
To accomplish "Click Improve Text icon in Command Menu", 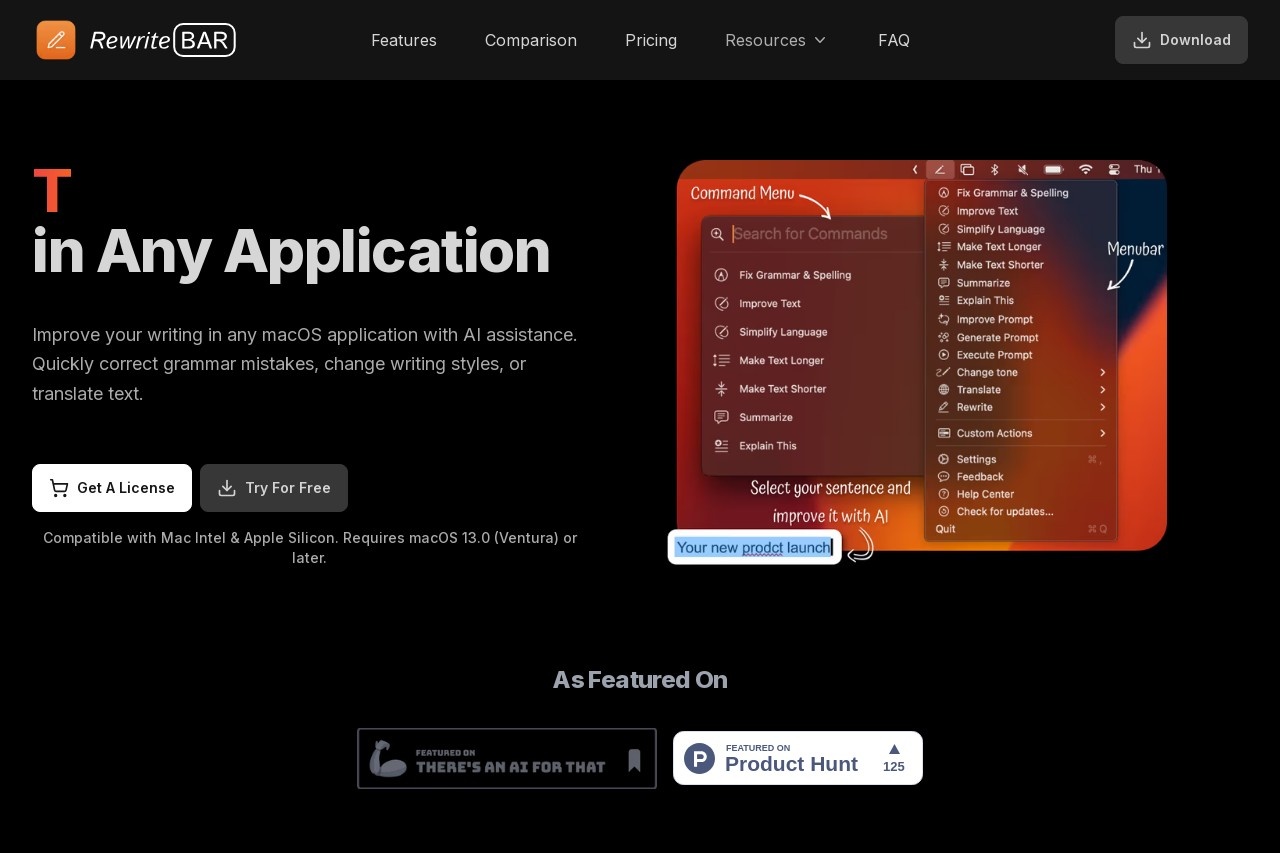I will (721, 303).
